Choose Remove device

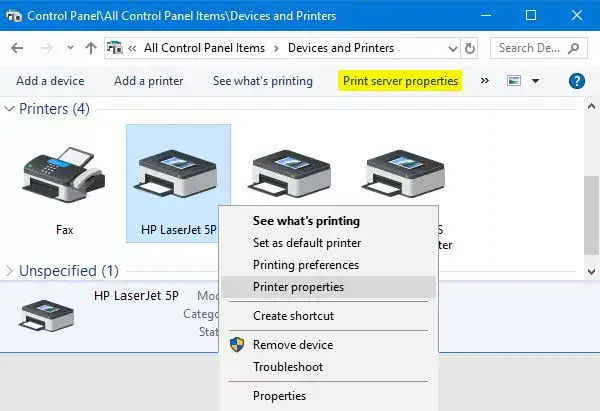pyautogui.click(x=293, y=345)
